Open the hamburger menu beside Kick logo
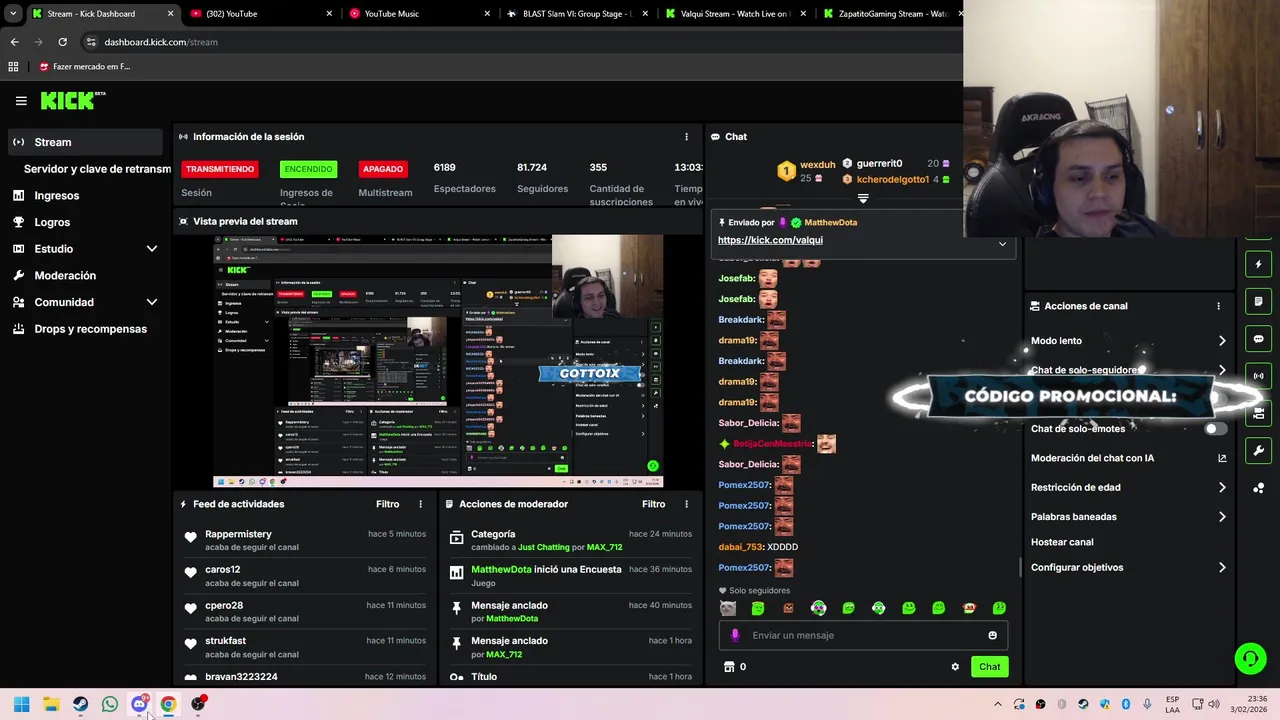 point(21,101)
